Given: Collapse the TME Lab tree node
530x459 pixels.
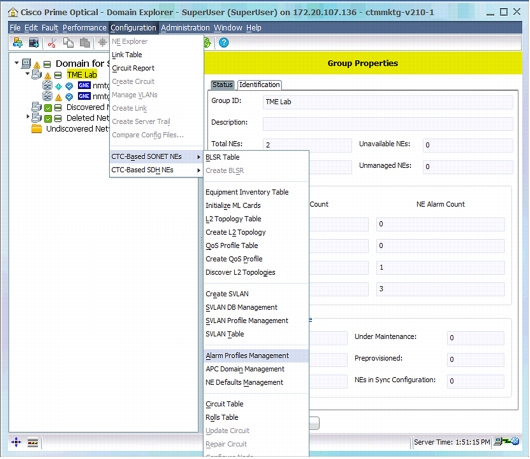Looking at the screenshot, I should 27,73.
